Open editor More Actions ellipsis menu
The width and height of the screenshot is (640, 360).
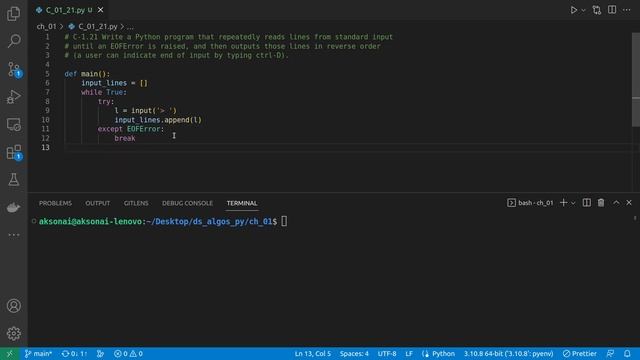pos(627,10)
